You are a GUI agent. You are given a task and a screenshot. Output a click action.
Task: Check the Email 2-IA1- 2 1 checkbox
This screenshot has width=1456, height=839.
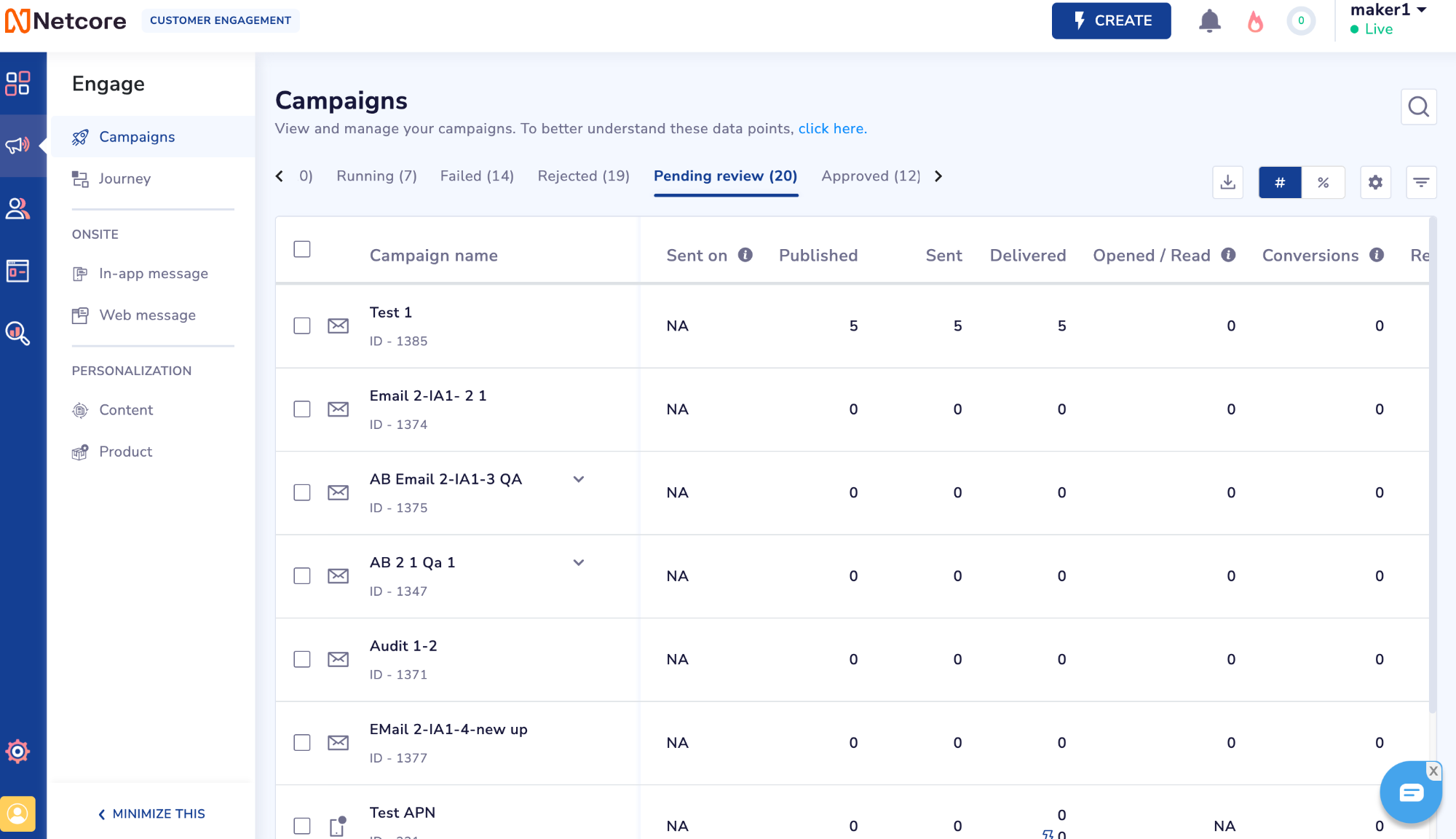(302, 409)
